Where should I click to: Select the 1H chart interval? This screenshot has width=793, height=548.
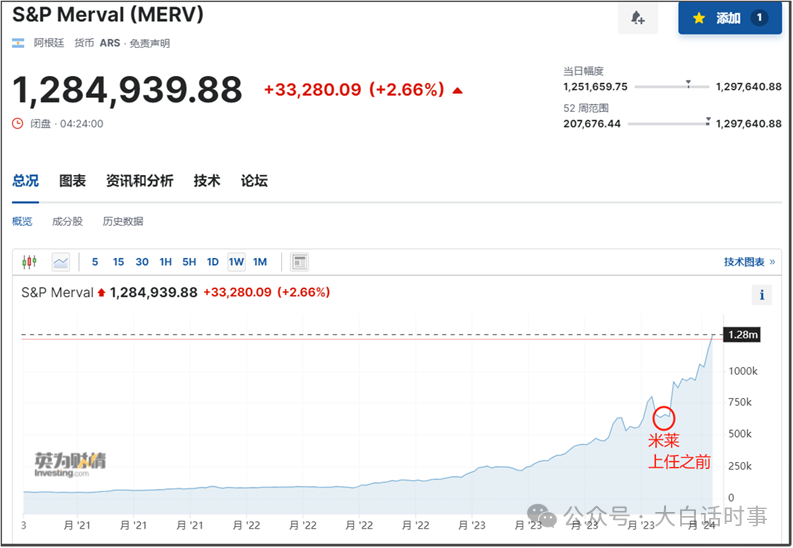(x=166, y=262)
